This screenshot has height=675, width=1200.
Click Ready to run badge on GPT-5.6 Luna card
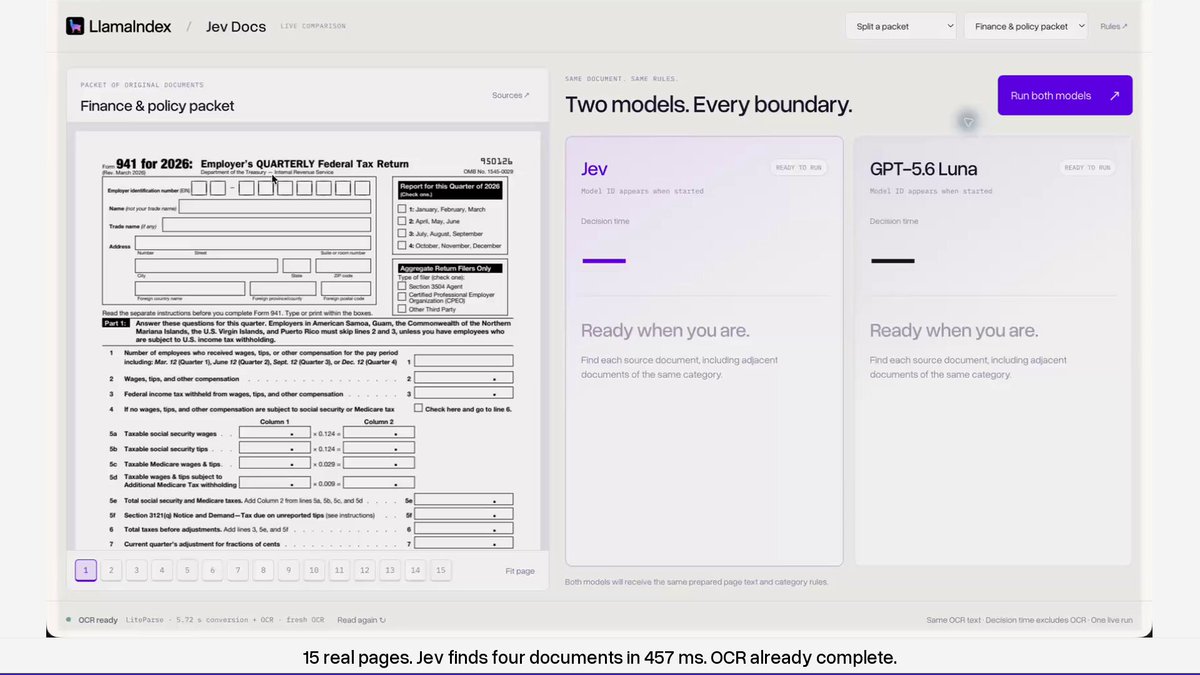click(1087, 167)
